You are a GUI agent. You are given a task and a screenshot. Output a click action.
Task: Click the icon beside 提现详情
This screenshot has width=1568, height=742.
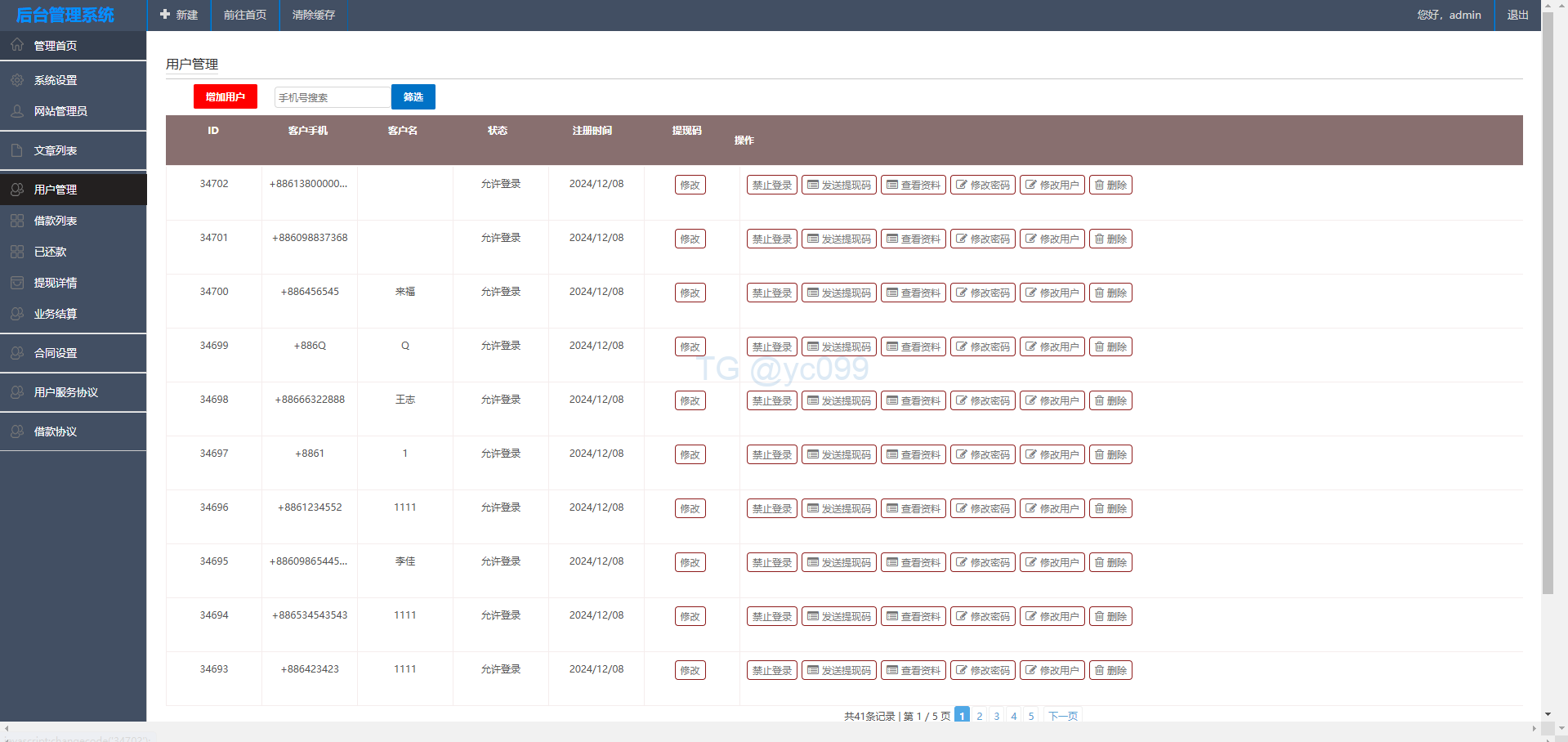point(17,283)
